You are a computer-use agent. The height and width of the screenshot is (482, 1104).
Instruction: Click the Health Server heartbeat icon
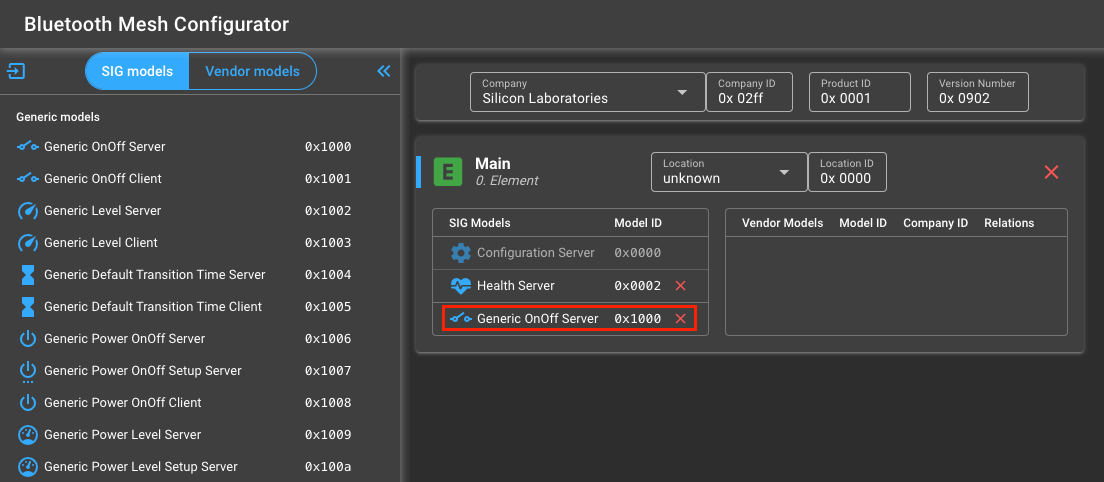pyautogui.click(x=460, y=286)
